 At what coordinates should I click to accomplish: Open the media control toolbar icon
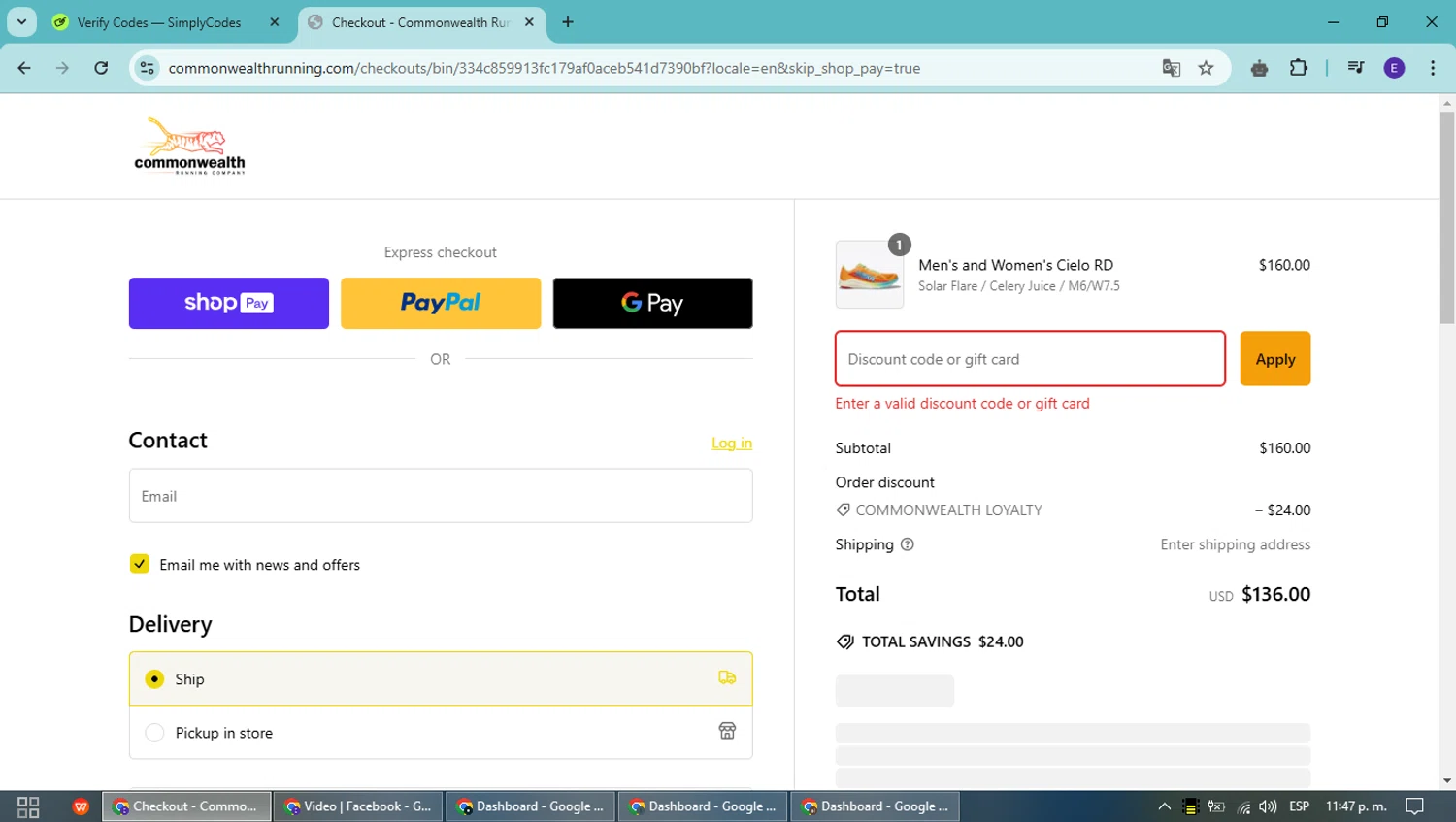(x=1356, y=68)
